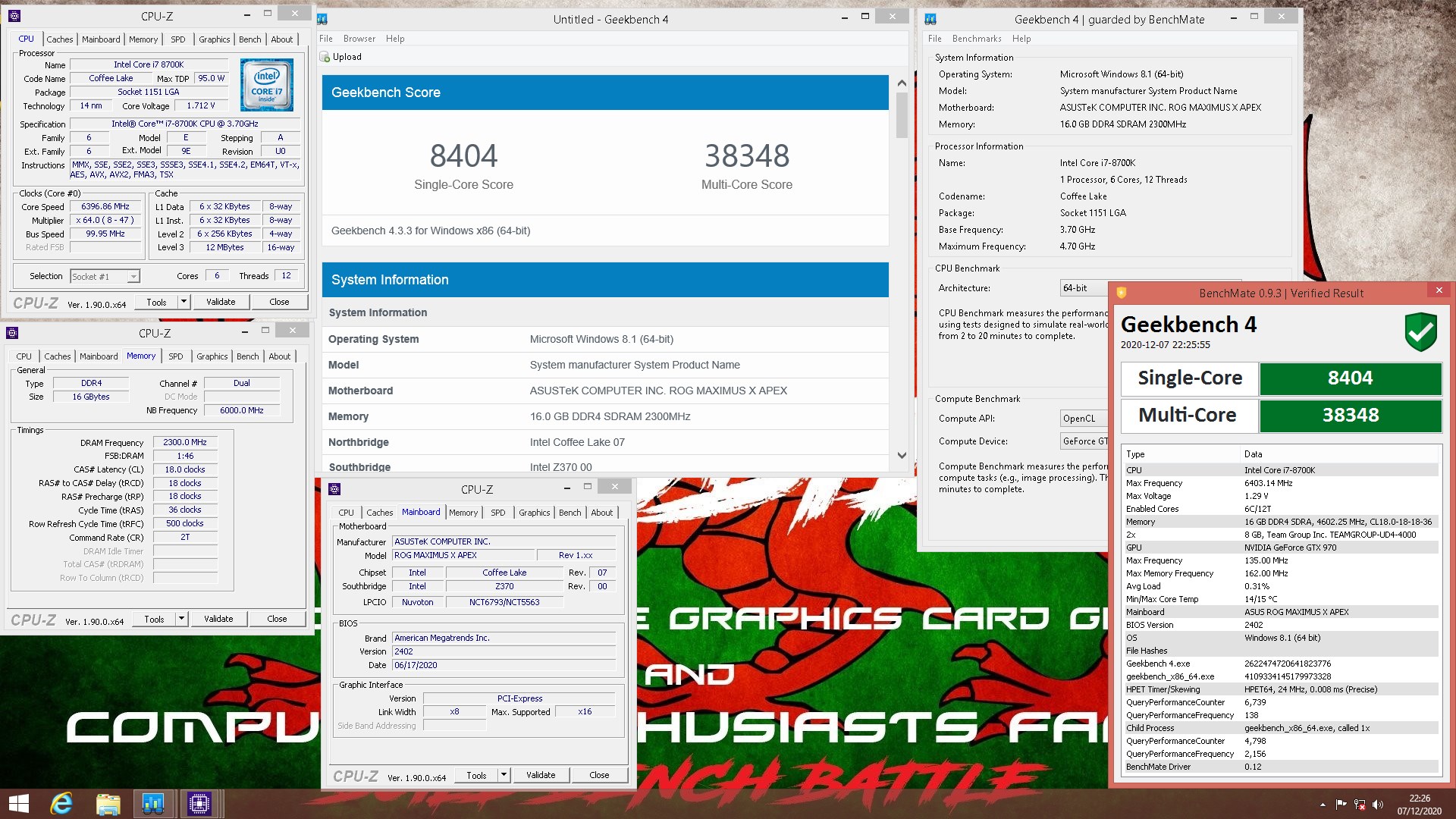Click the Action Center flag tray icon
This screenshot has width=1456, height=819.
tap(1341, 805)
